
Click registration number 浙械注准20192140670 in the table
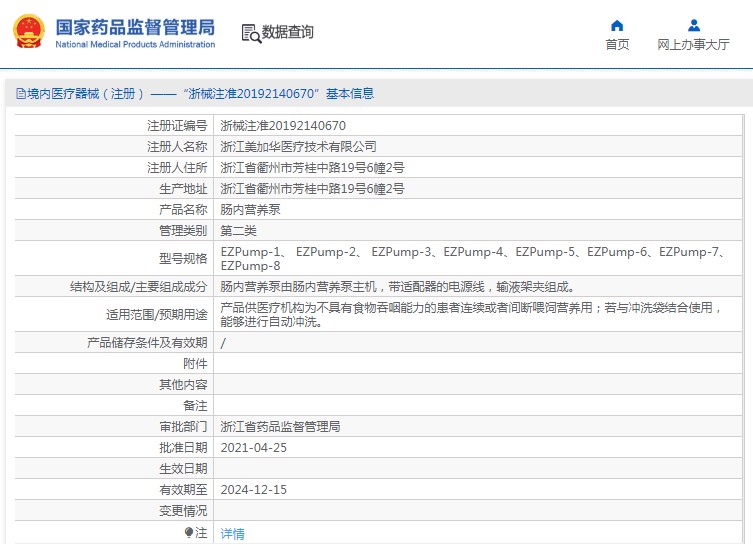(283, 126)
